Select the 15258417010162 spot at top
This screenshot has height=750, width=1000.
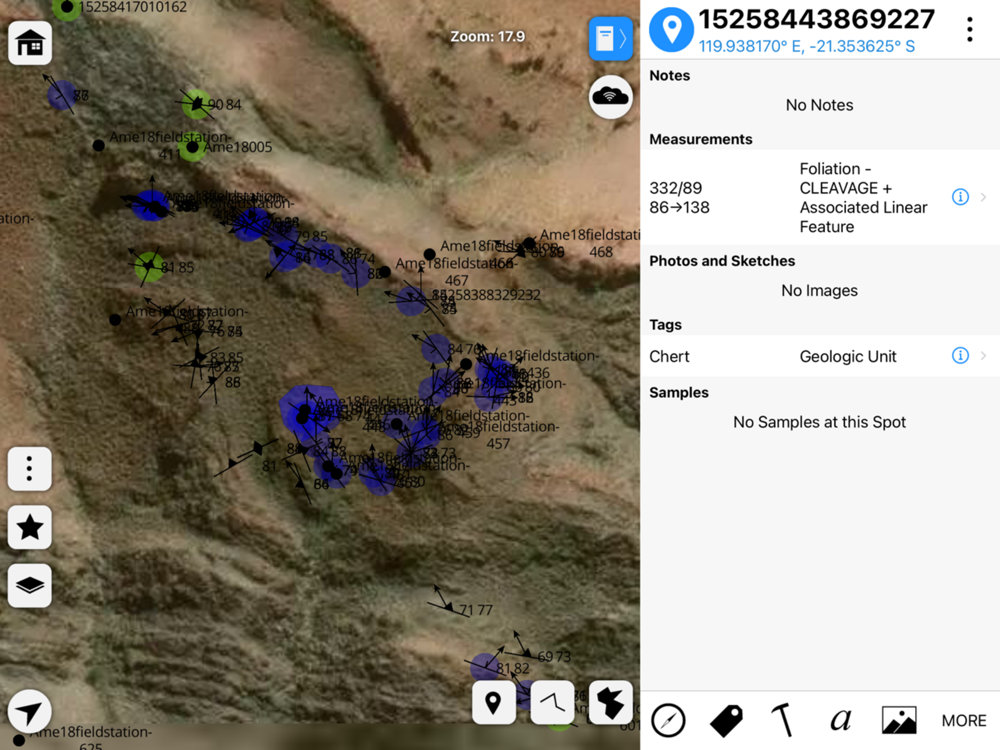[66, 7]
